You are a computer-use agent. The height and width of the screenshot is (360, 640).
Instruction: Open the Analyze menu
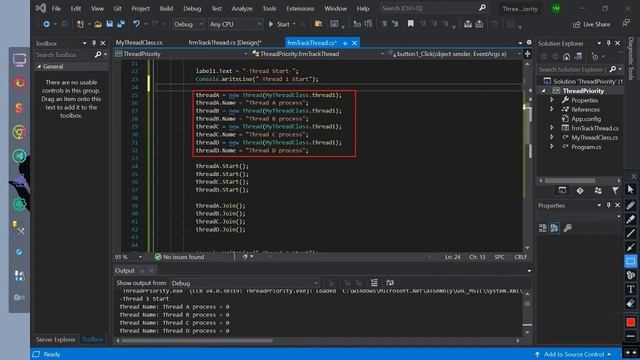242,8
